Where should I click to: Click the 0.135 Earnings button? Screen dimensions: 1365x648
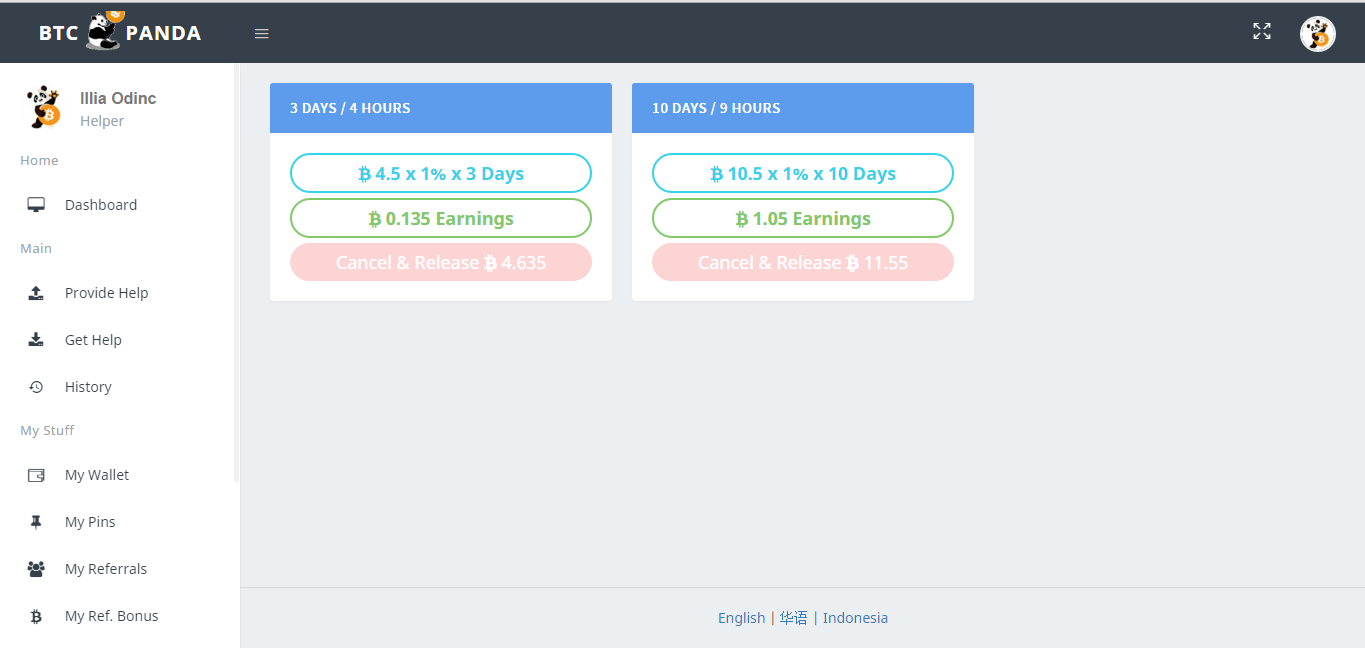coord(441,218)
